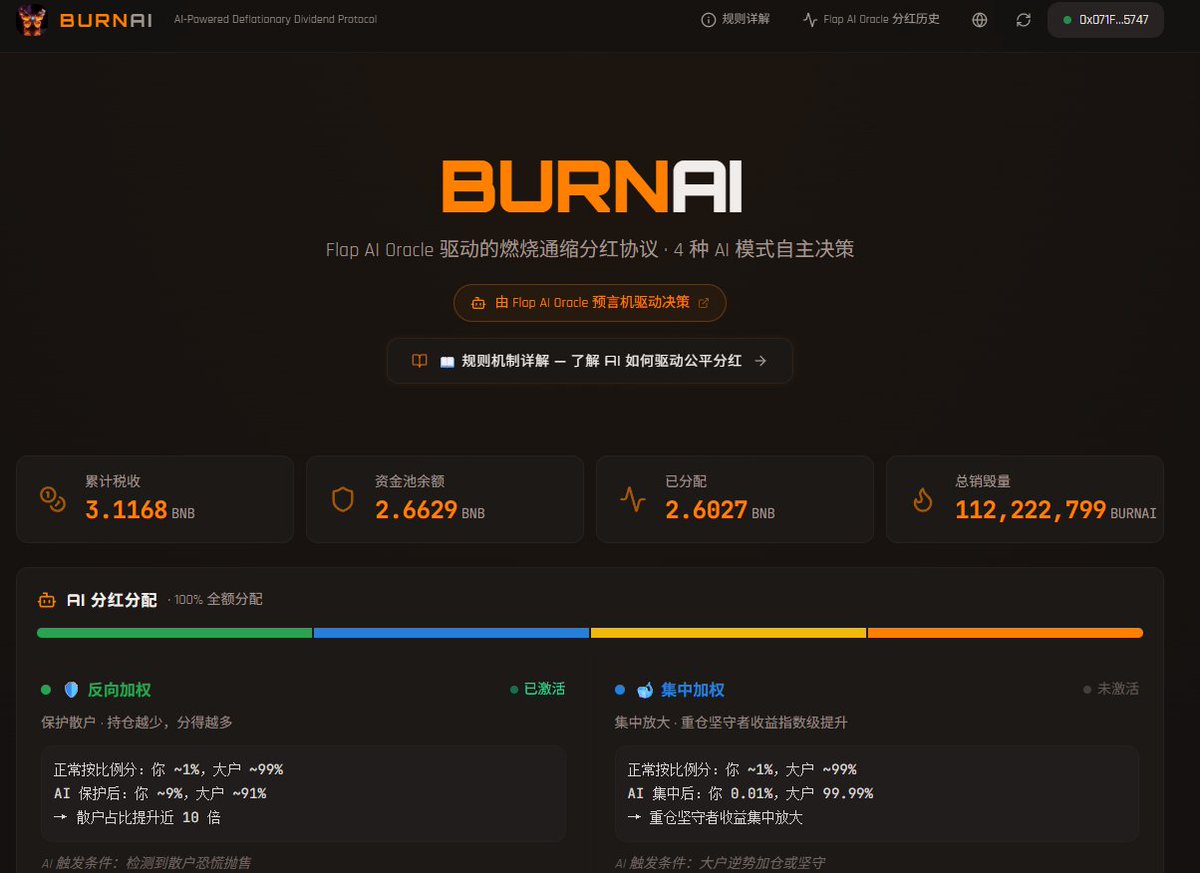Click the coins icon beside 累计税收
Screen dimensions: 1200x873
coord(52,499)
